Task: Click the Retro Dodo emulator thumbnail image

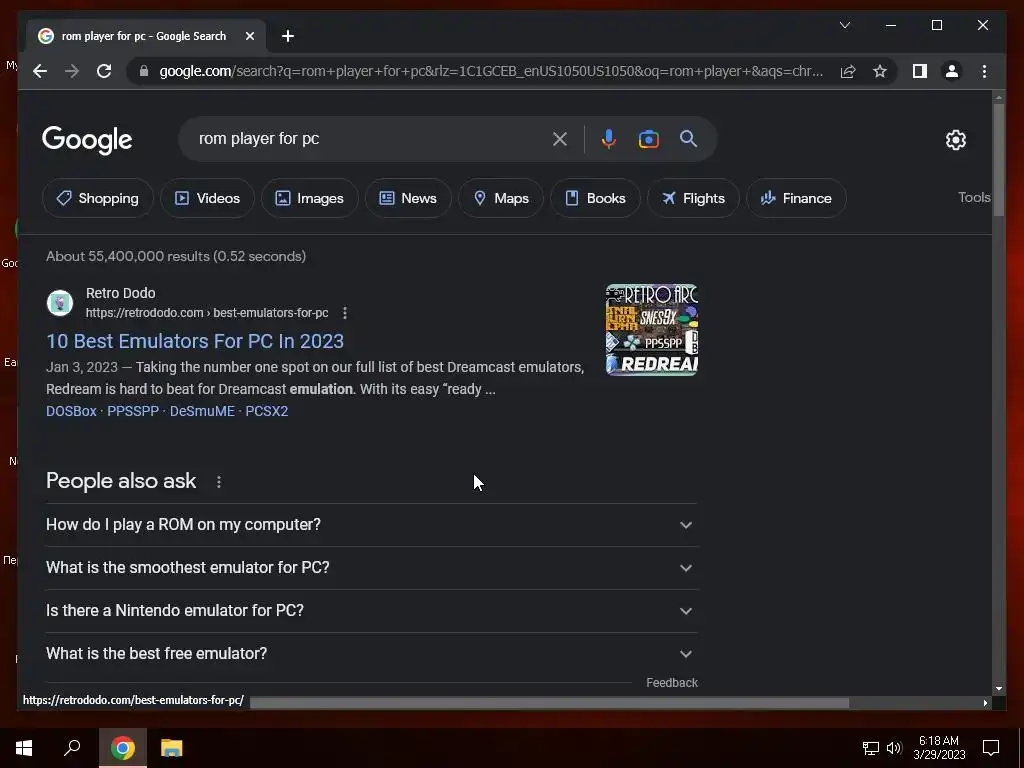Action: [652, 330]
